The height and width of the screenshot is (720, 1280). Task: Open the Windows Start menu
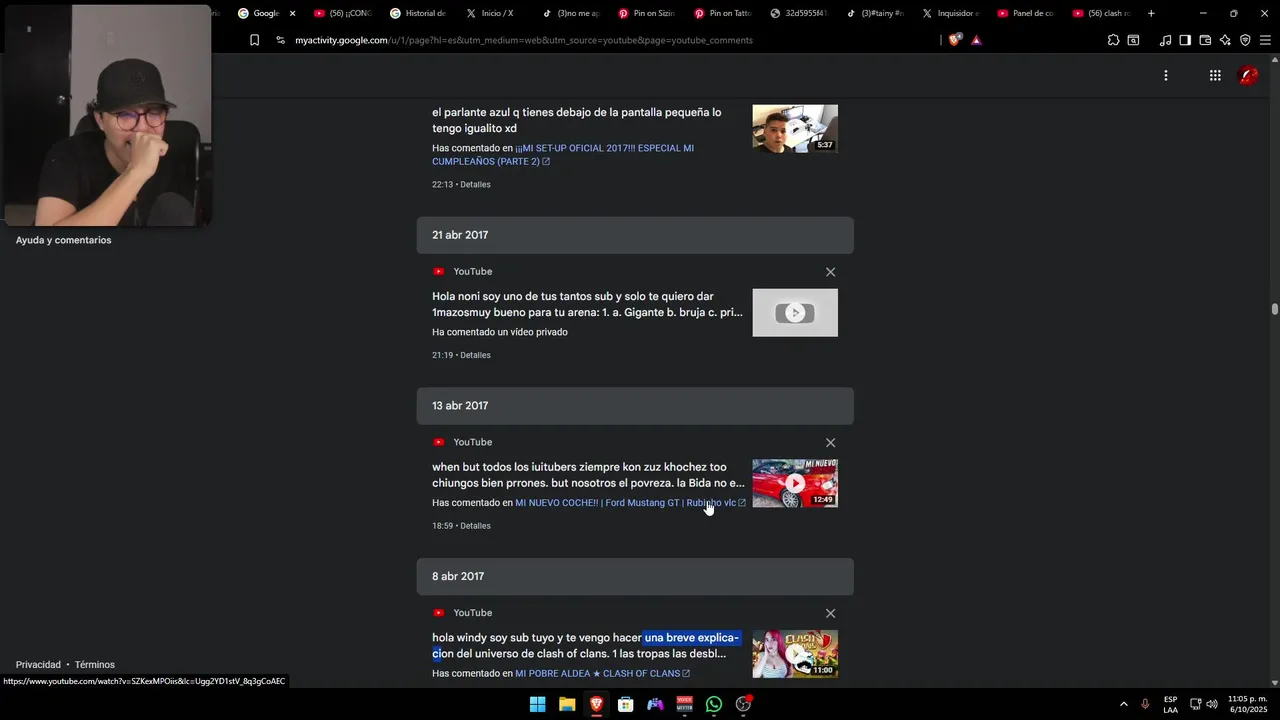coord(537,704)
